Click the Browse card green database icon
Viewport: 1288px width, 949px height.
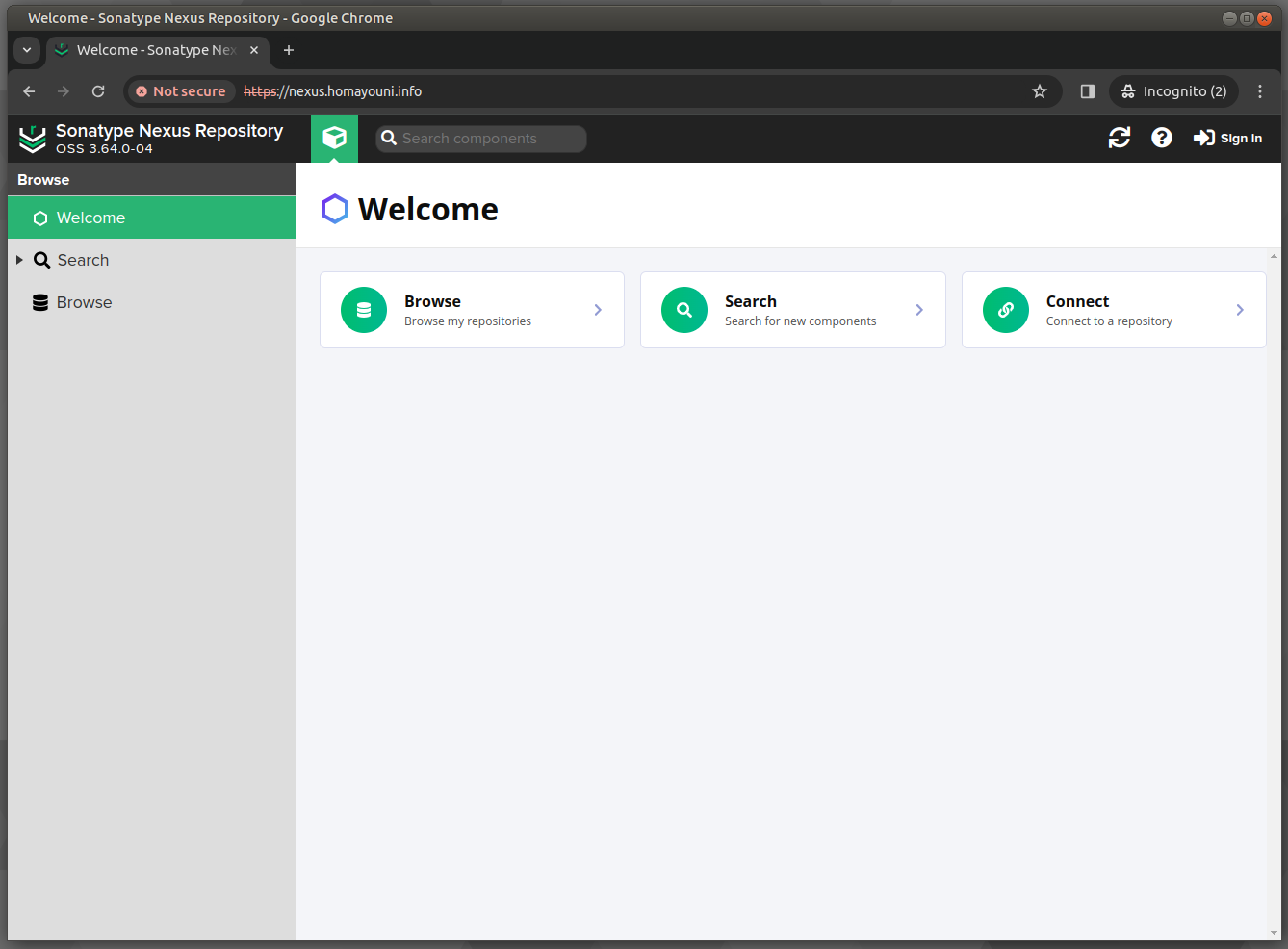tap(364, 310)
